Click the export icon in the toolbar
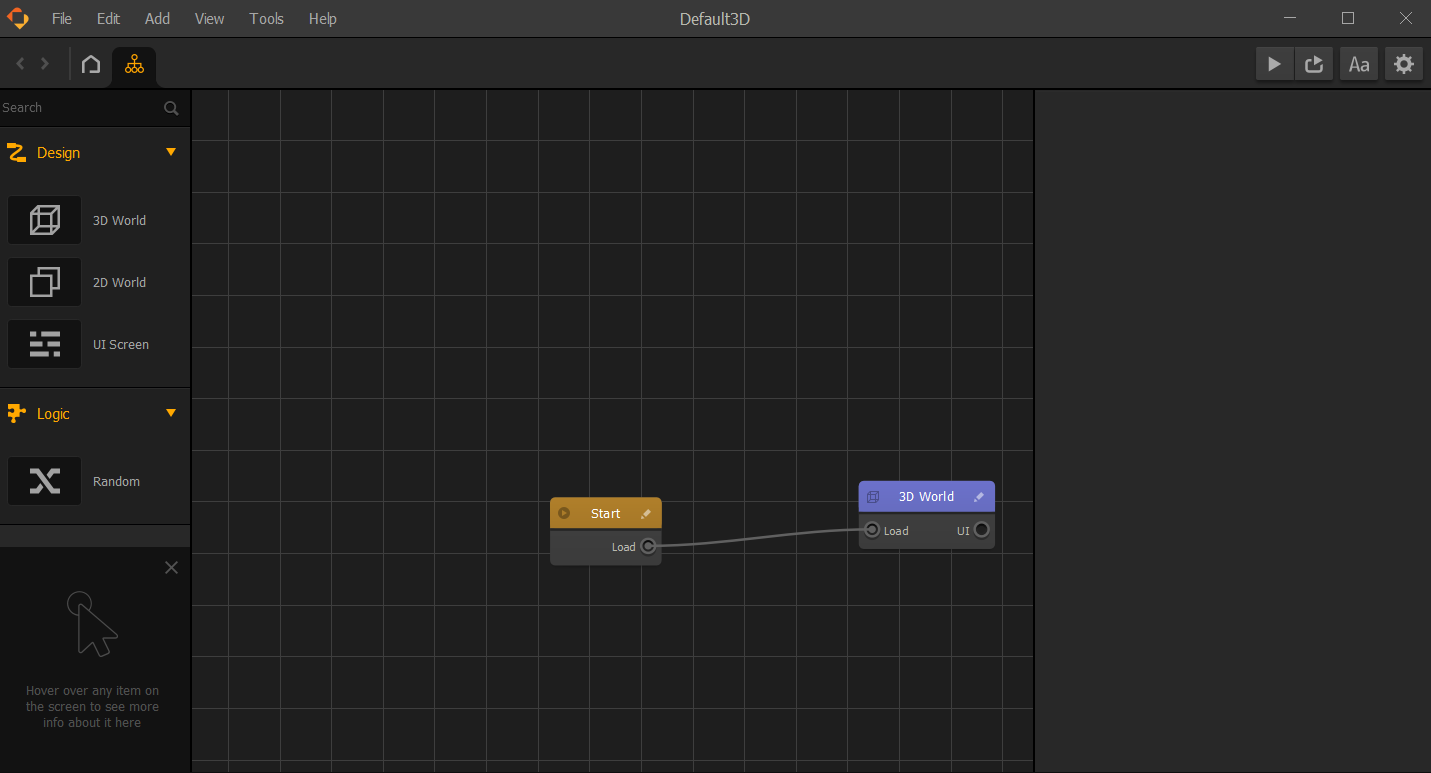 (1313, 63)
